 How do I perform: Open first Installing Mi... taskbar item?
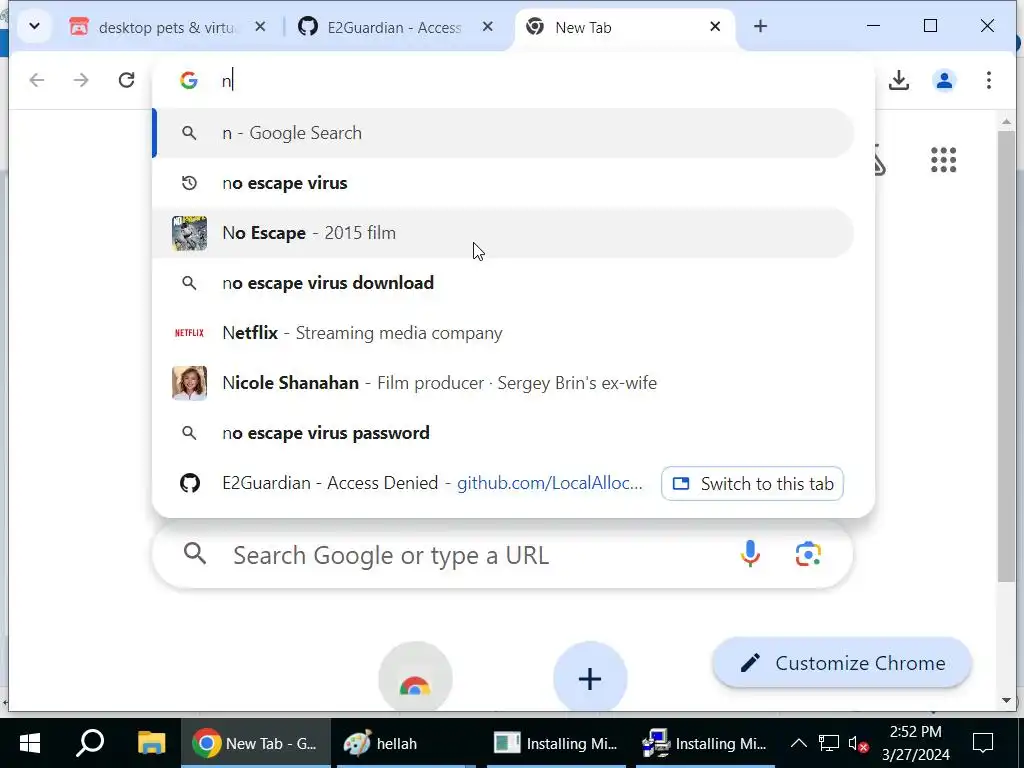pyautogui.click(x=556, y=743)
